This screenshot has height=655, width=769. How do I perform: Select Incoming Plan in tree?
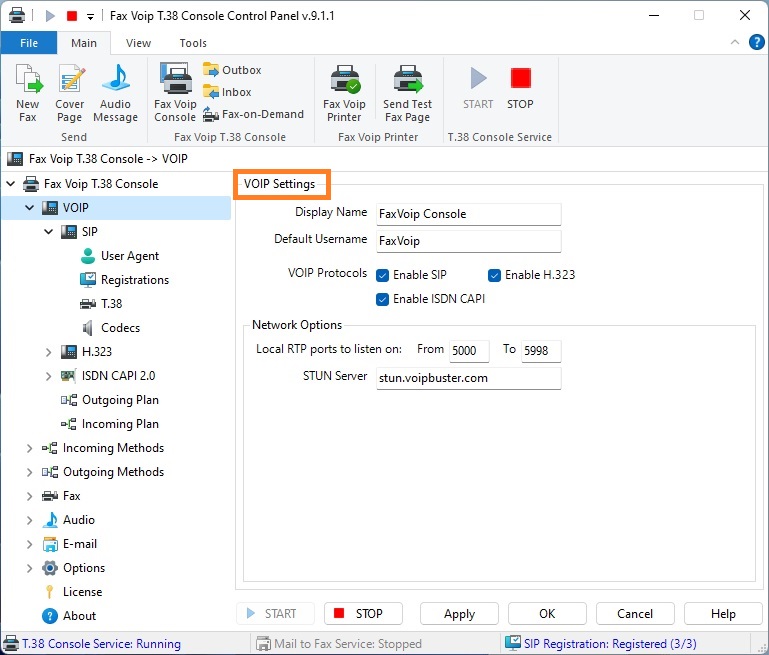pos(110,424)
